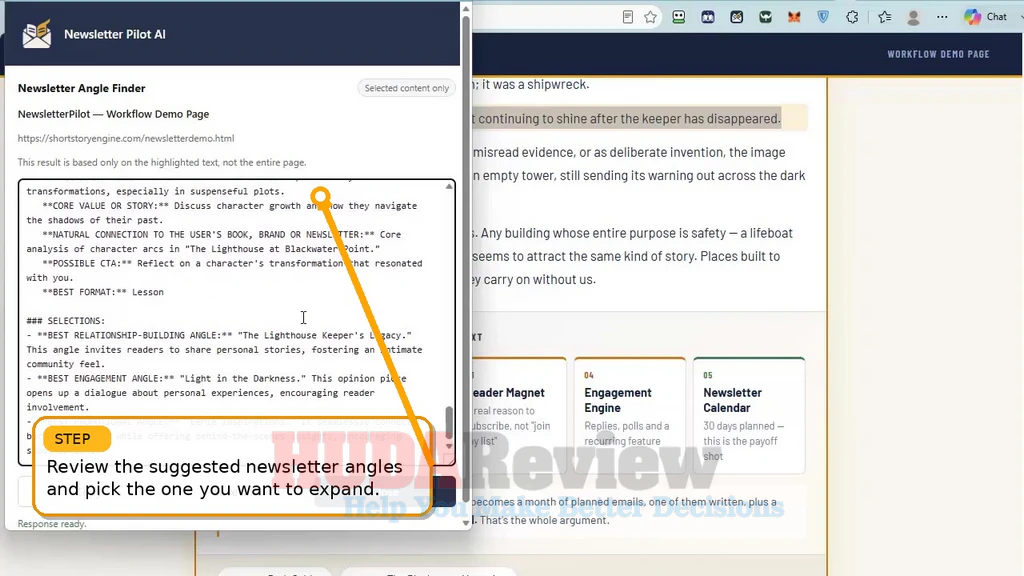Click the WORKFLOW DEMO PAGE header label
This screenshot has width=1024, height=576.
click(x=938, y=54)
